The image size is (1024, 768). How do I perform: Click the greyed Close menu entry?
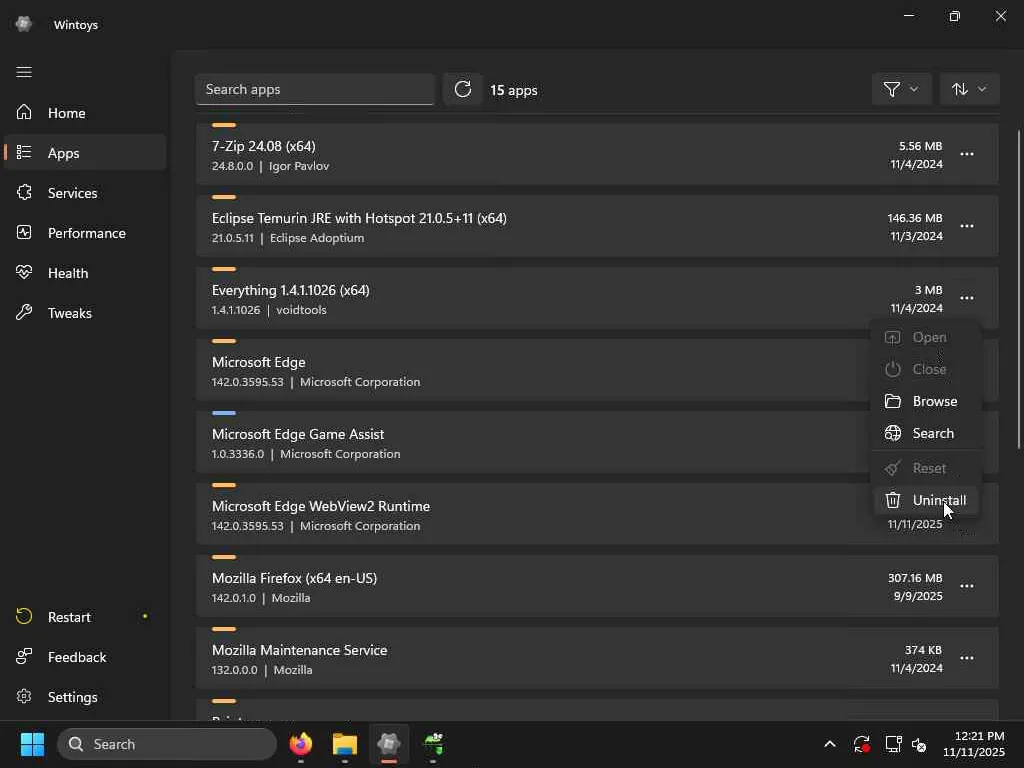[x=926, y=370]
